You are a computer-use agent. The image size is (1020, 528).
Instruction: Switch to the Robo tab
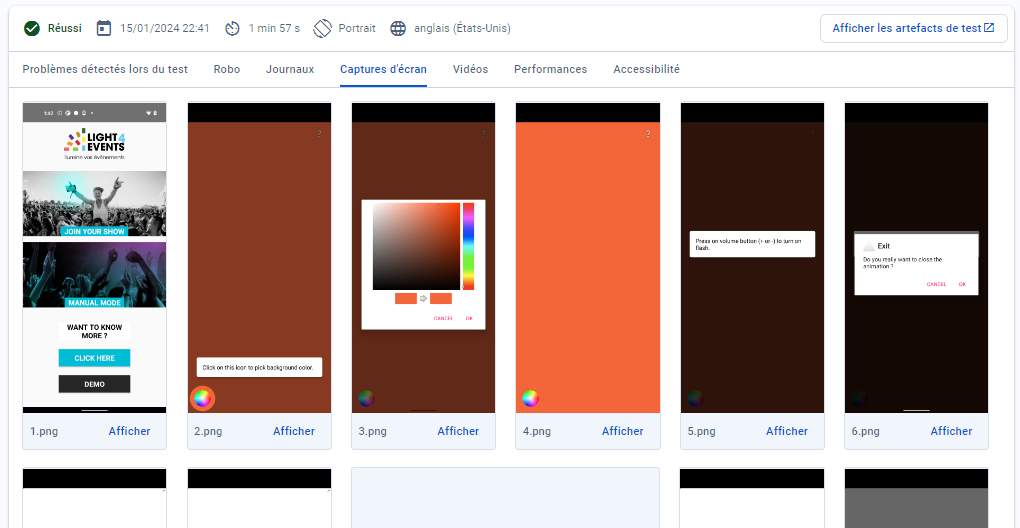pyautogui.click(x=227, y=69)
